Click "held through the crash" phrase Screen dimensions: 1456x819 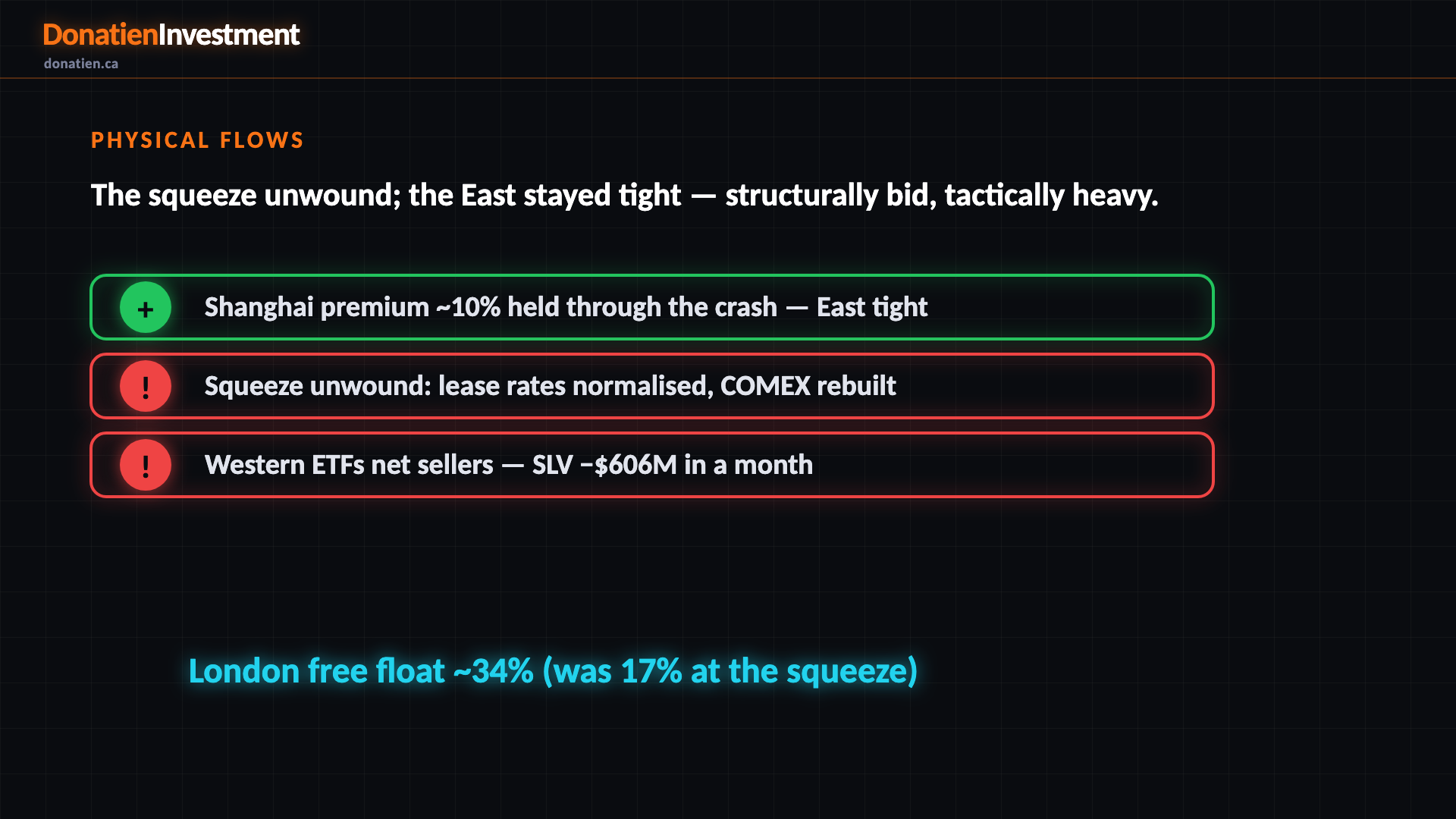tap(642, 307)
